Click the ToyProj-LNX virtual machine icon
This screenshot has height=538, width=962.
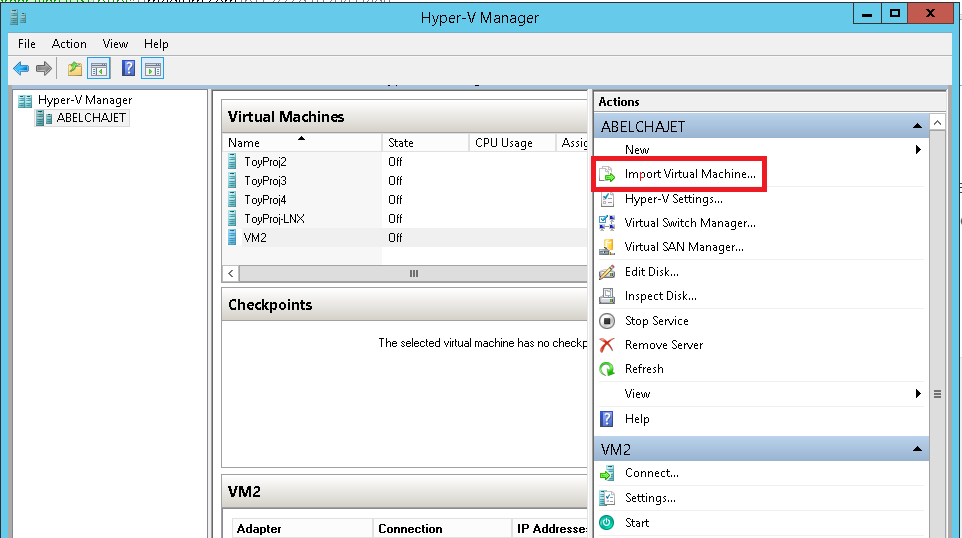[x=232, y=218]
